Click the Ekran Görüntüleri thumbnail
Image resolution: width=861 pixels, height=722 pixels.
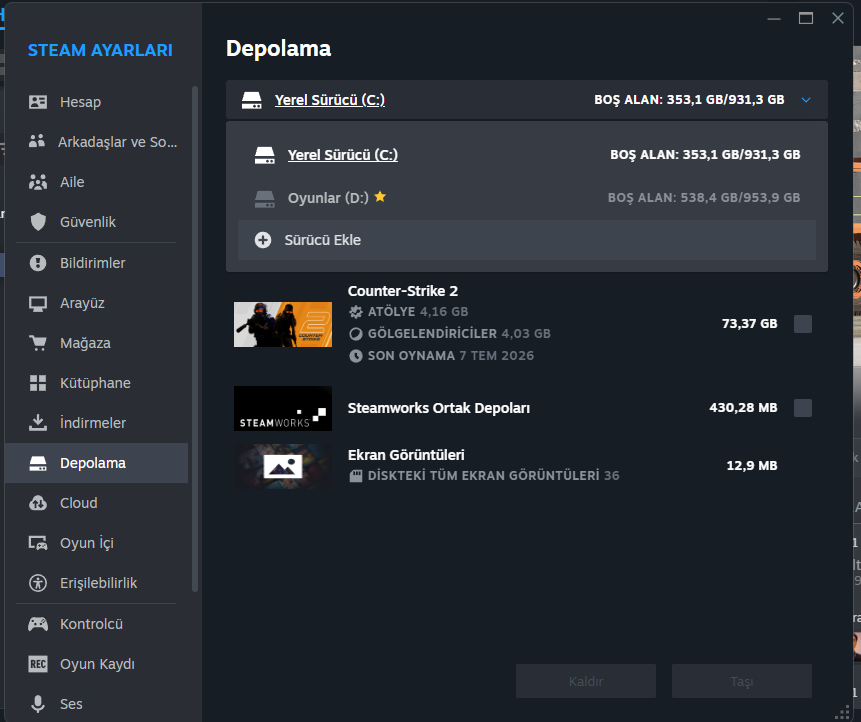point(283,466)
